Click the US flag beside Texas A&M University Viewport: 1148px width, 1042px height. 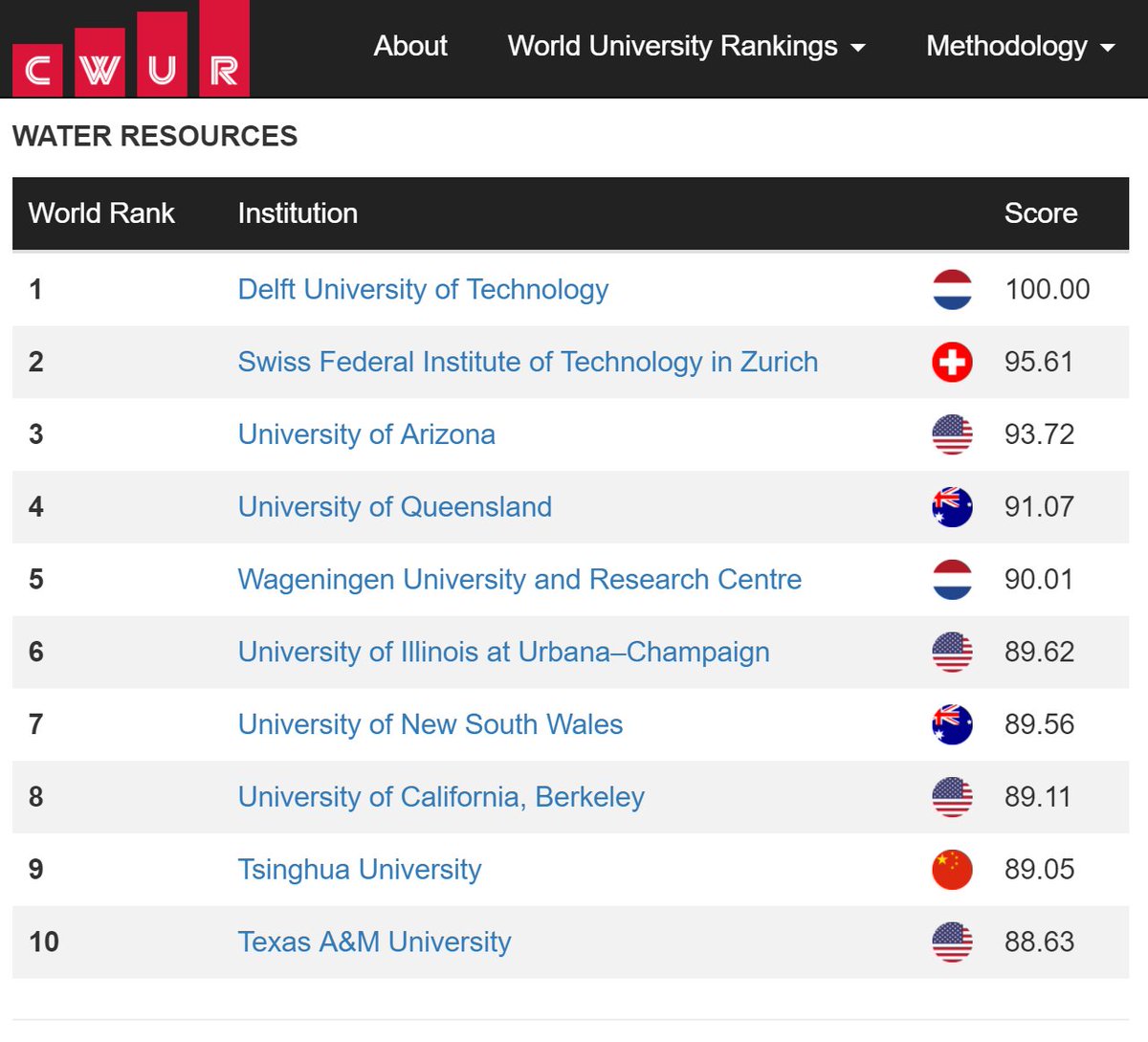952,942
